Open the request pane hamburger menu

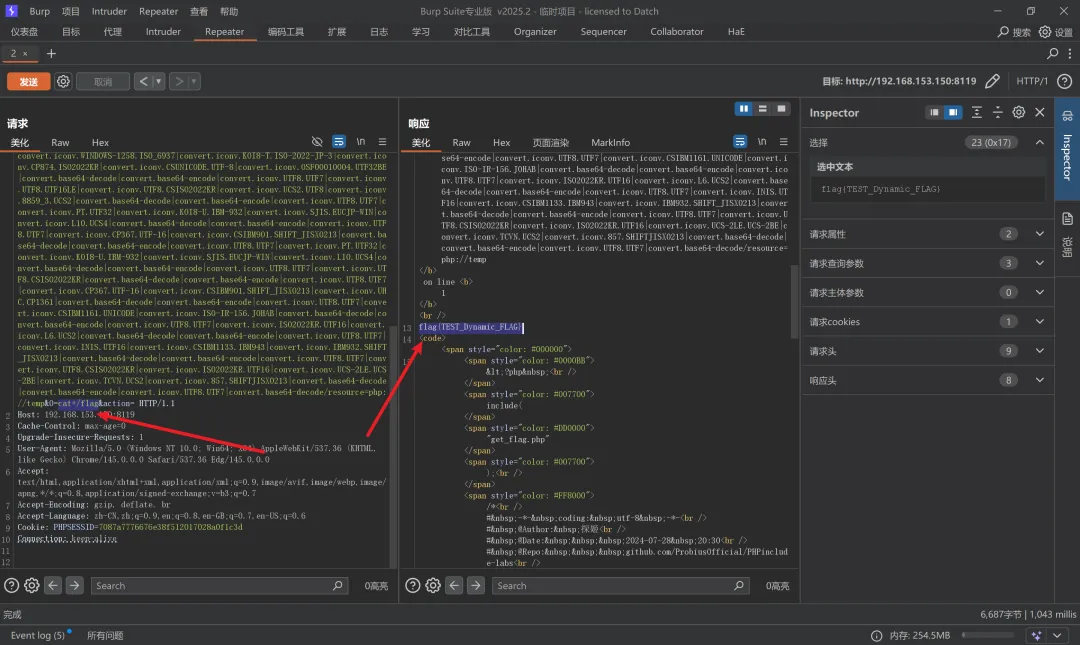pos(382,141)
